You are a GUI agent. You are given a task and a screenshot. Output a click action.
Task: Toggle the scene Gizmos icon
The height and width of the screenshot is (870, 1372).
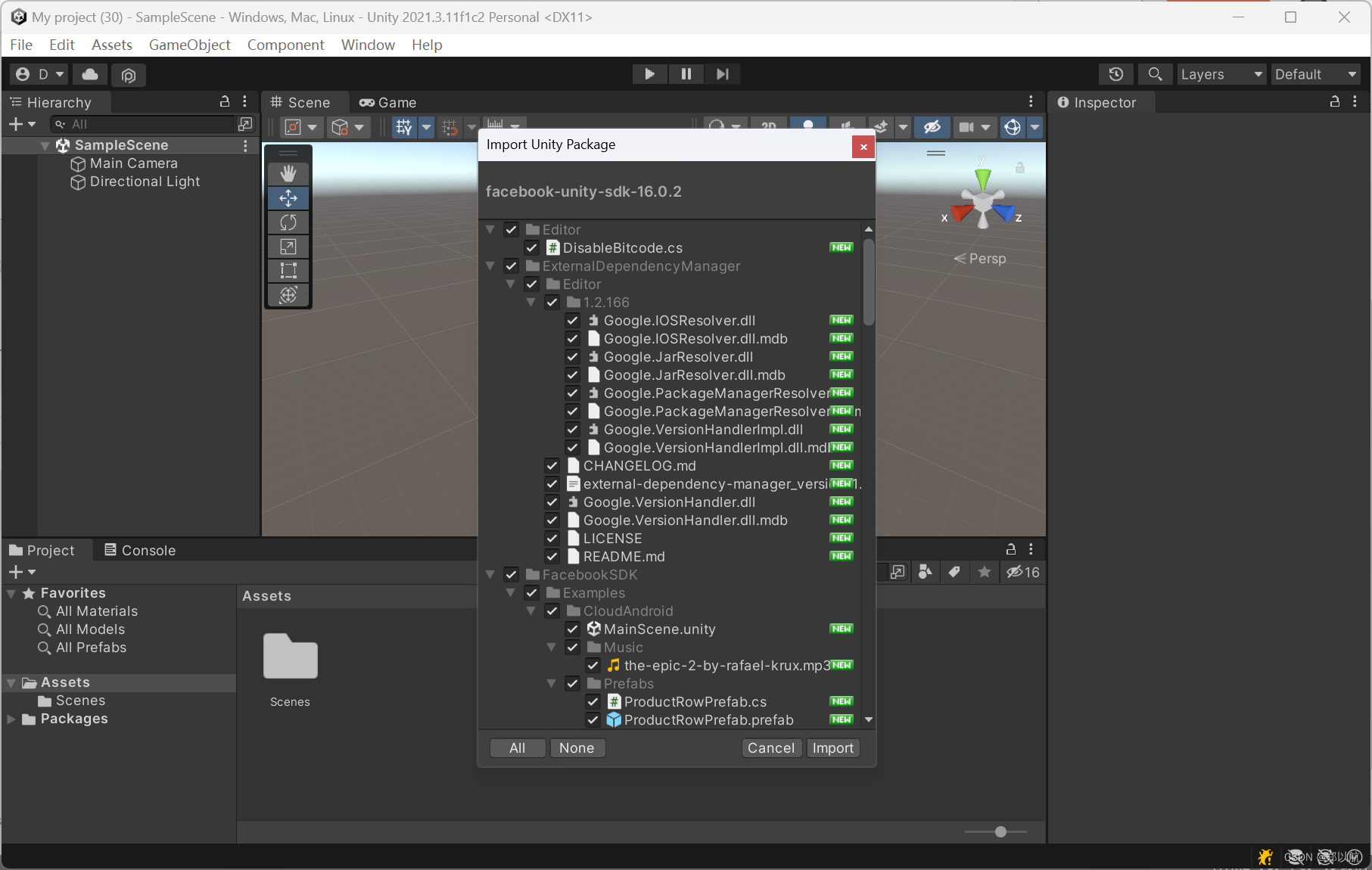1013,127
